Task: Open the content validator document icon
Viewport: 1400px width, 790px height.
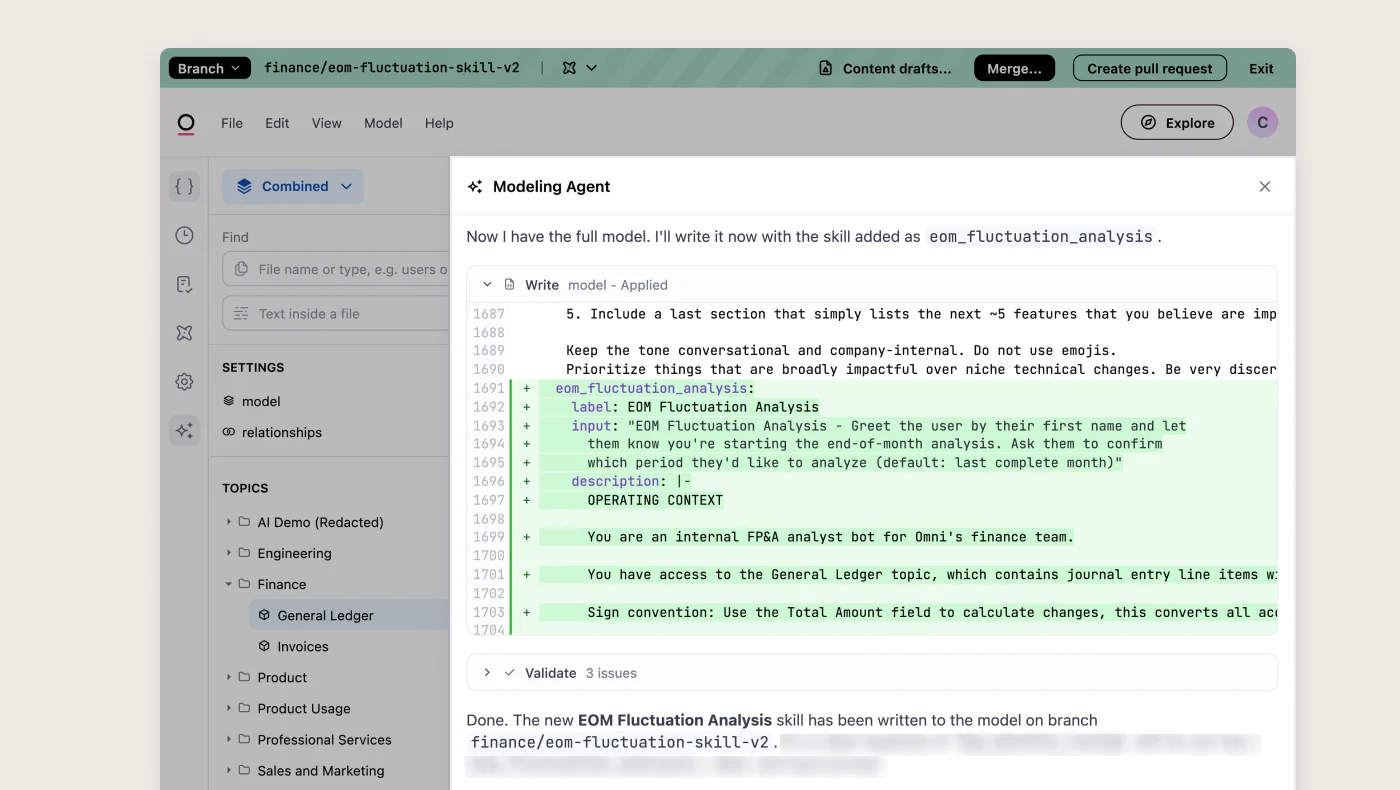Action: click(x=184, y=284)
